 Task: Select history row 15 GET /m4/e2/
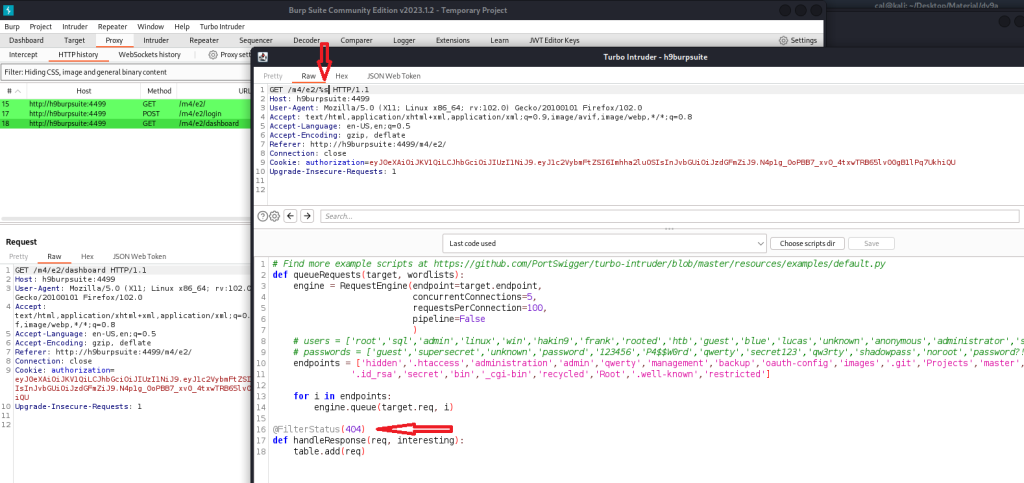[x=126, y=104]
